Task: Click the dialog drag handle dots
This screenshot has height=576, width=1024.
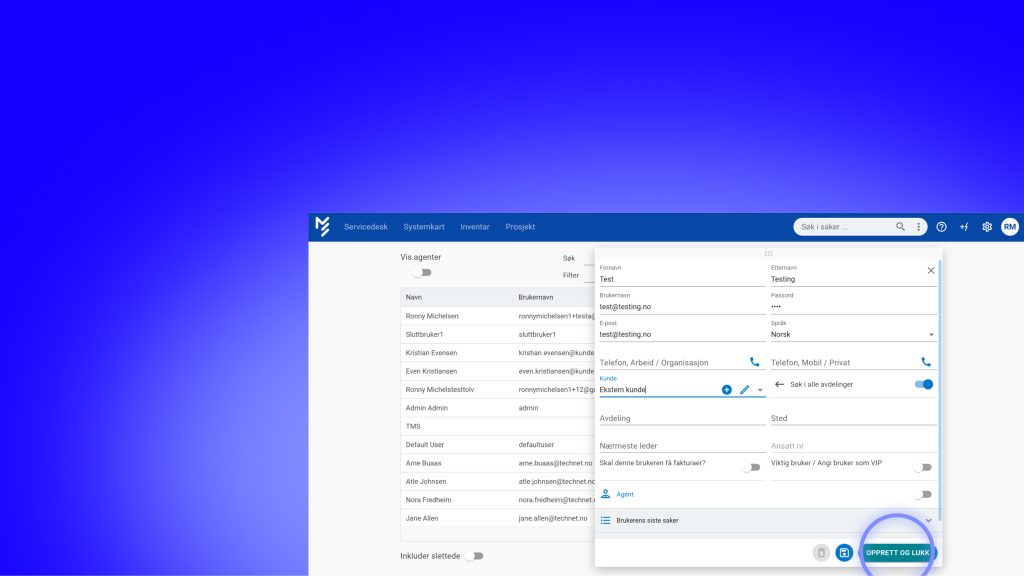Action: 768,253
